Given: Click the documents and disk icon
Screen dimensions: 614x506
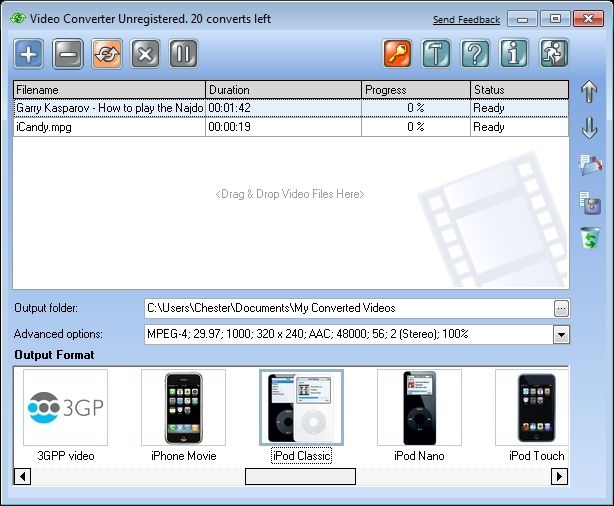Looking at the screenshot, I should click(590, 202).
